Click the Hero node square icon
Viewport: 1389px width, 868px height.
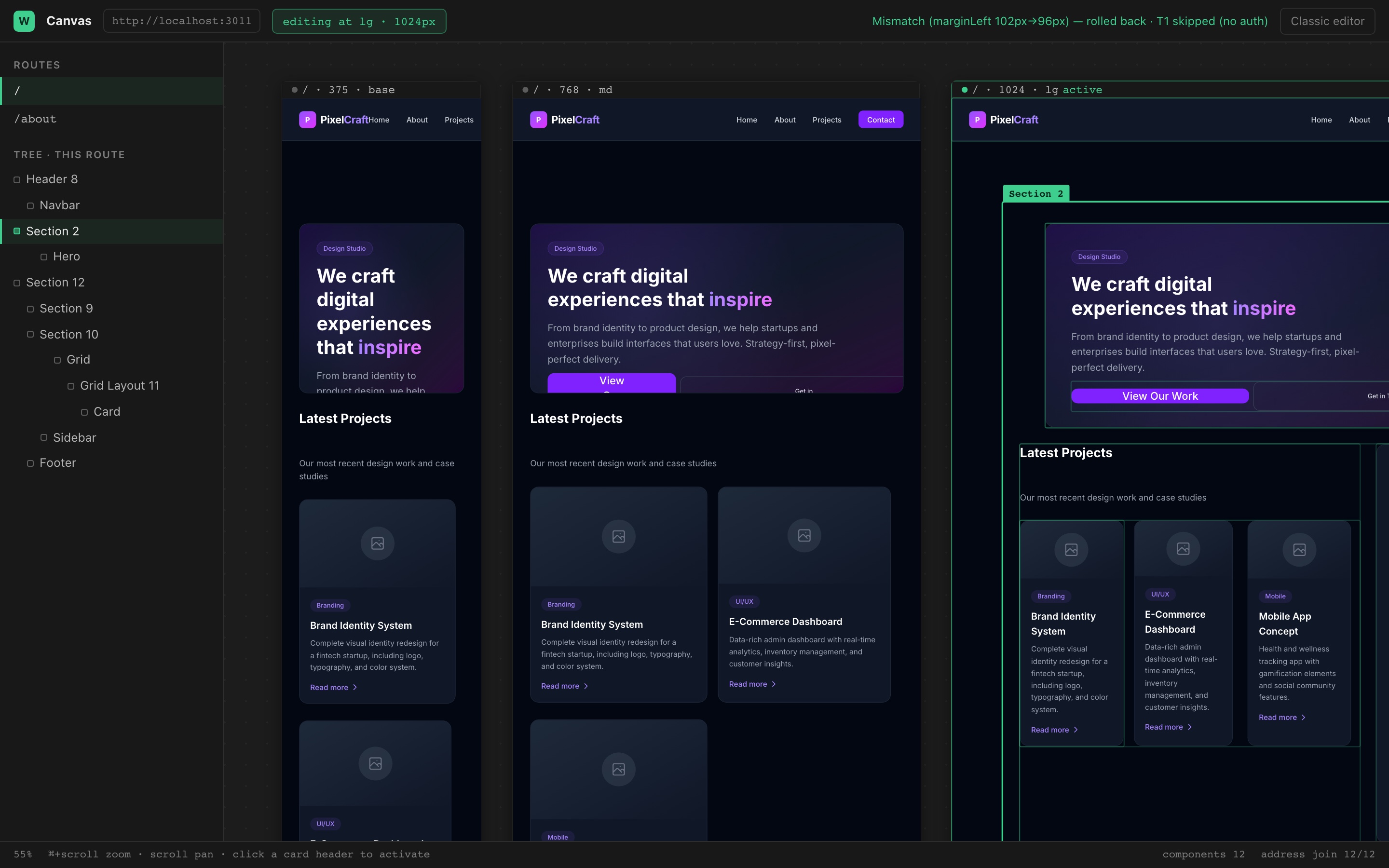coord(44,257)
